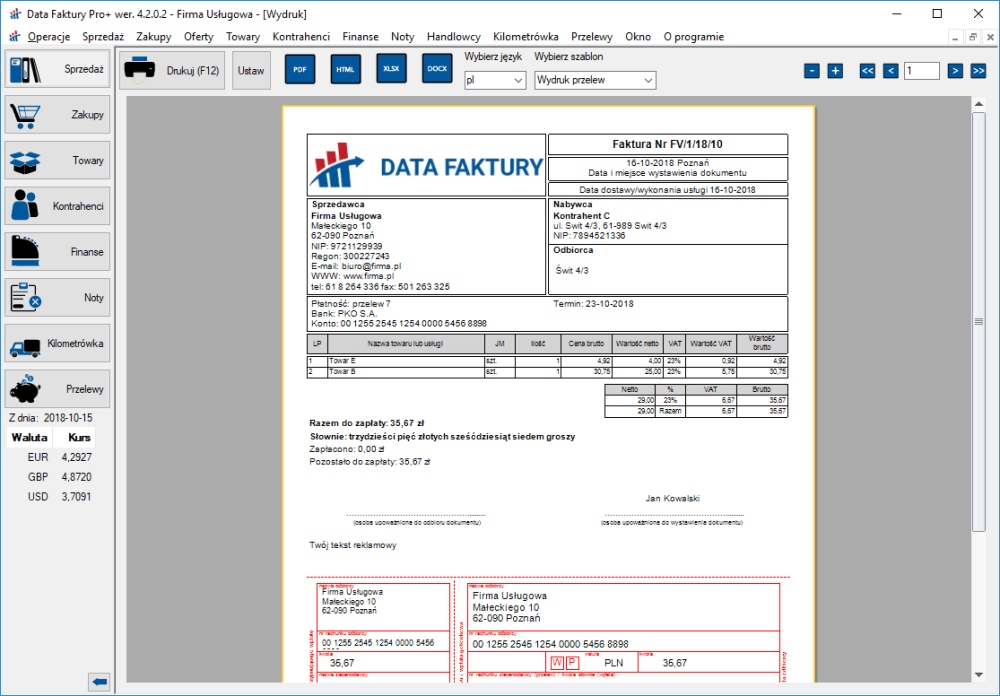
Task: Zoom in with the plus button
Action: click(x=835, y=71)
